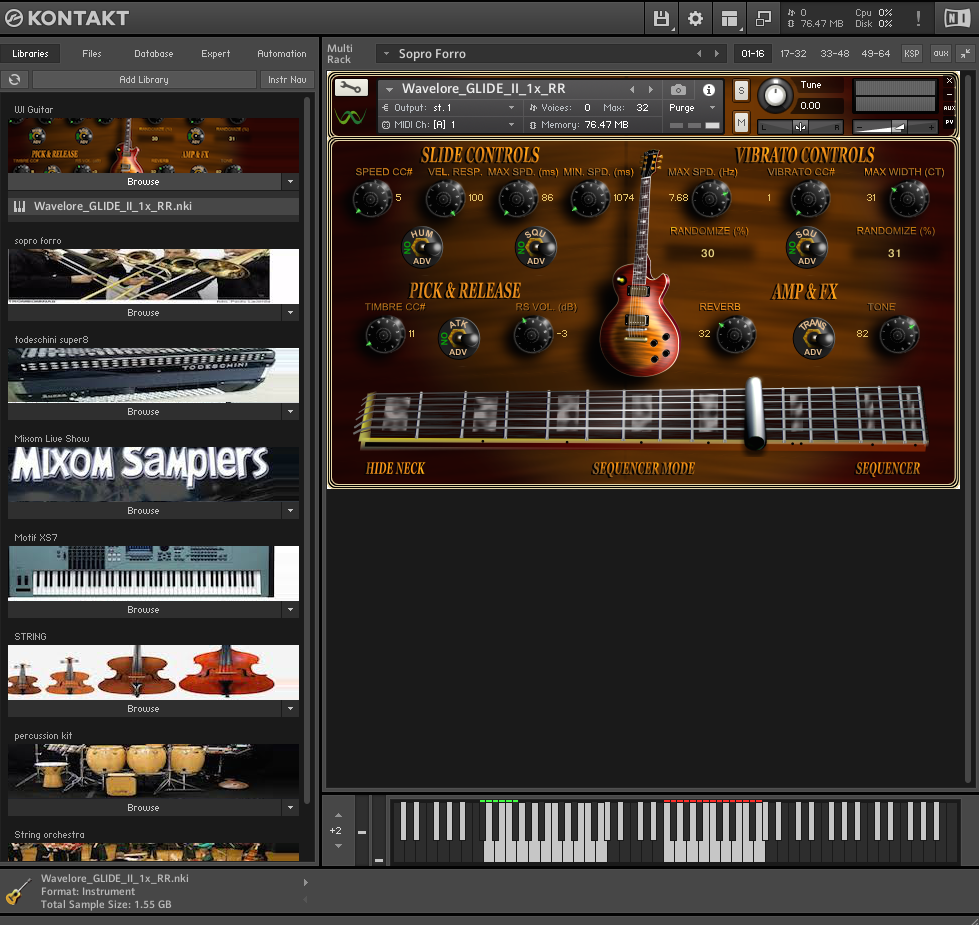Image resolution: width=979 pixels, height=925 pixels.
Task: Select Wavelore_GLIDE_II_1x_RR.nki in library list
Action: (154, 207)
